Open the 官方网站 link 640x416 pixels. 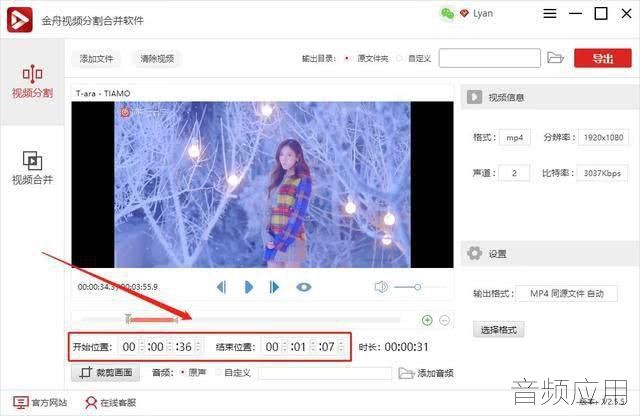[40, 403]
